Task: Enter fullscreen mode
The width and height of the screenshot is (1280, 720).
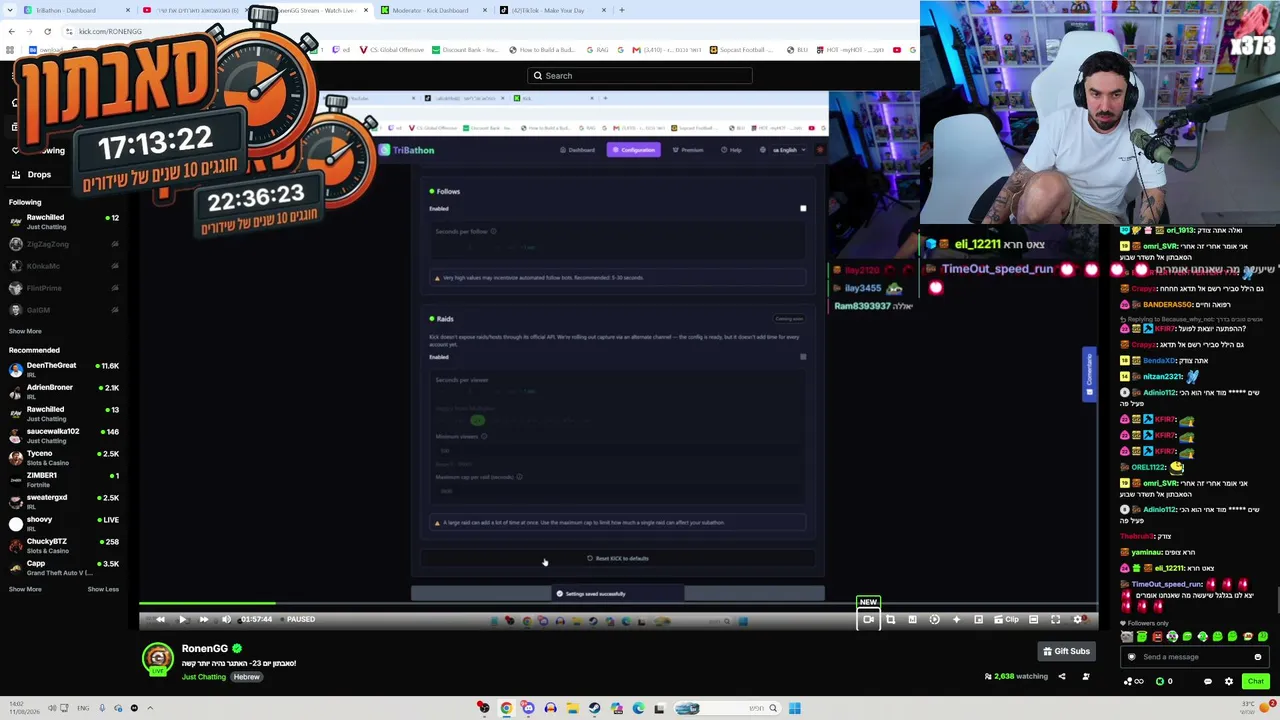Action: click(x=1055, y=620)
